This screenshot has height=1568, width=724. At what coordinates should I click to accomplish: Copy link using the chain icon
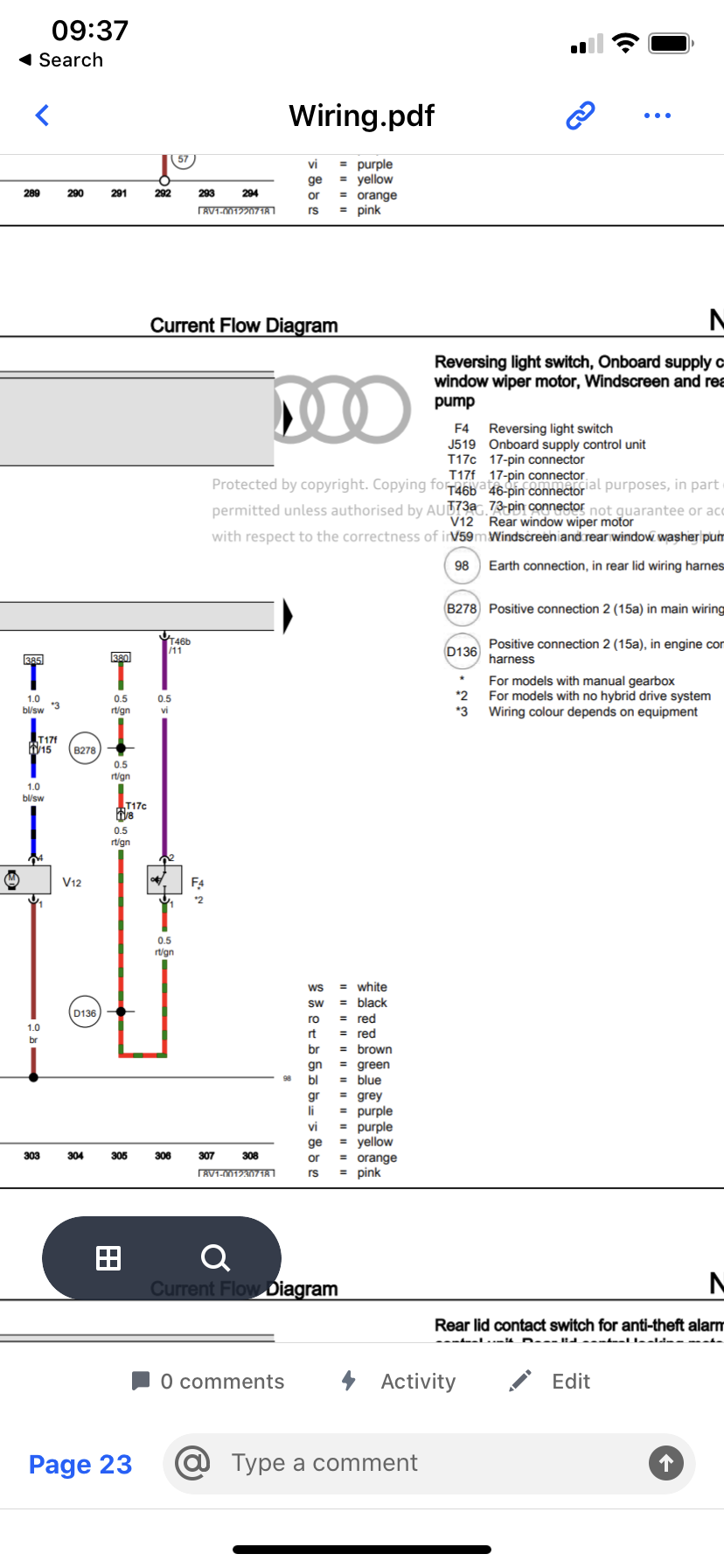coord(581,115)
